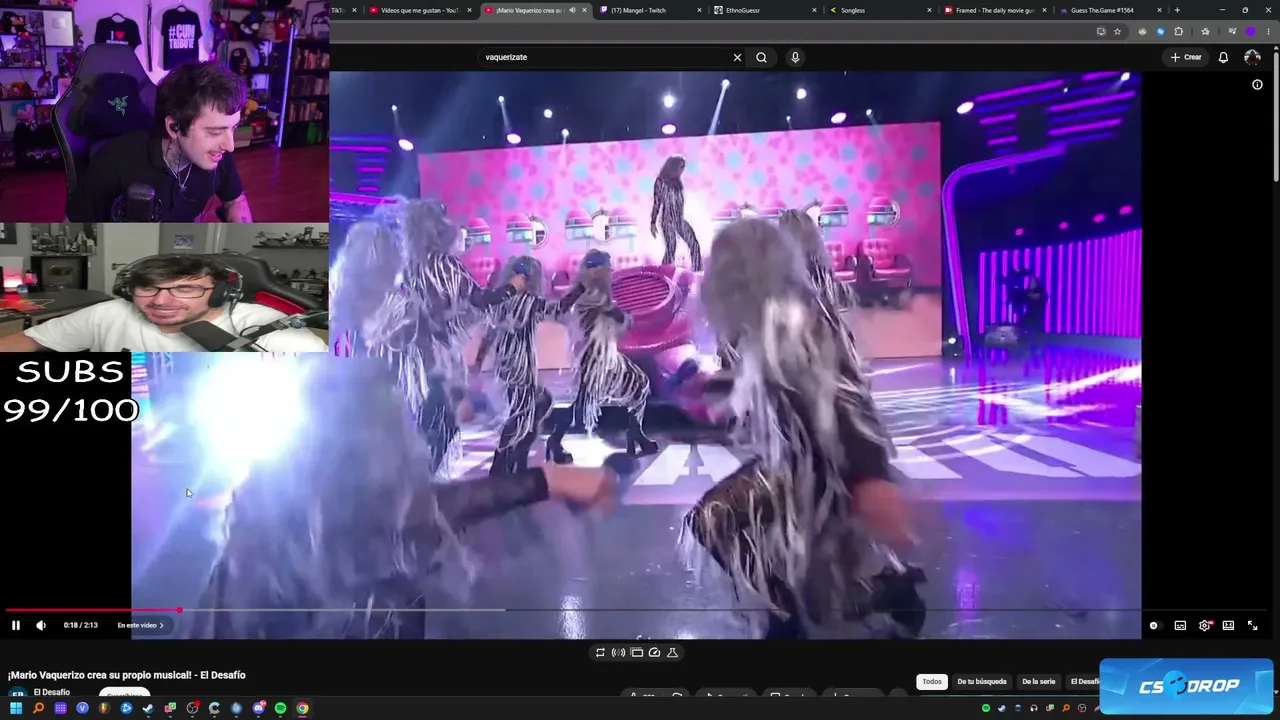Mute the video with the speaker icon

click(41, 625)
